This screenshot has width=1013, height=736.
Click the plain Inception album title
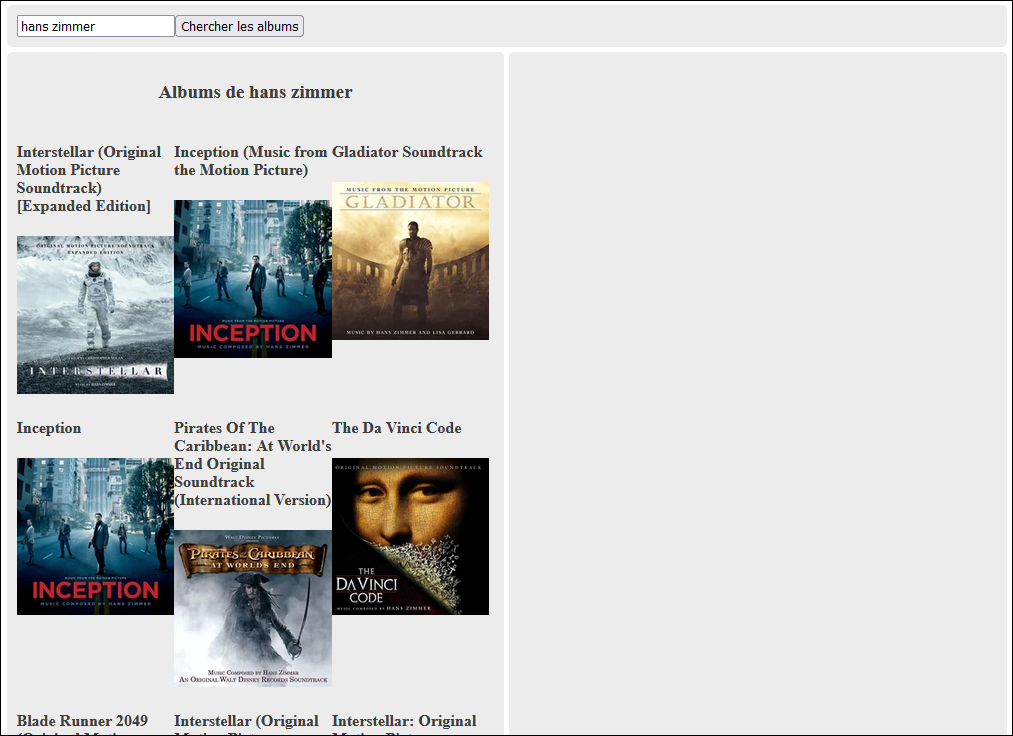tap(49, 428)
